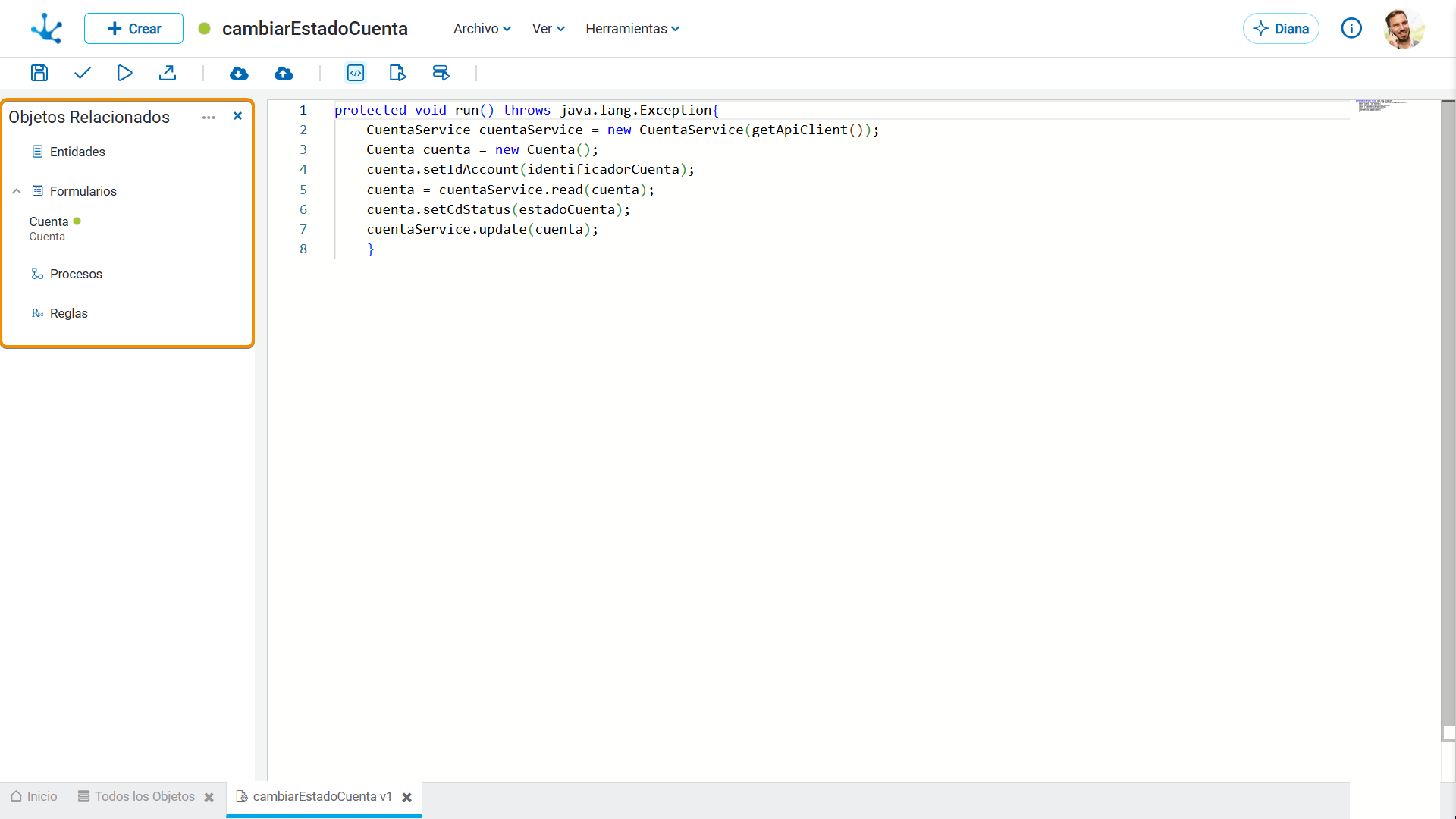Close the Objetos Relacionados panel
The height and width of the screenshot is (819, 1456).
237,116
